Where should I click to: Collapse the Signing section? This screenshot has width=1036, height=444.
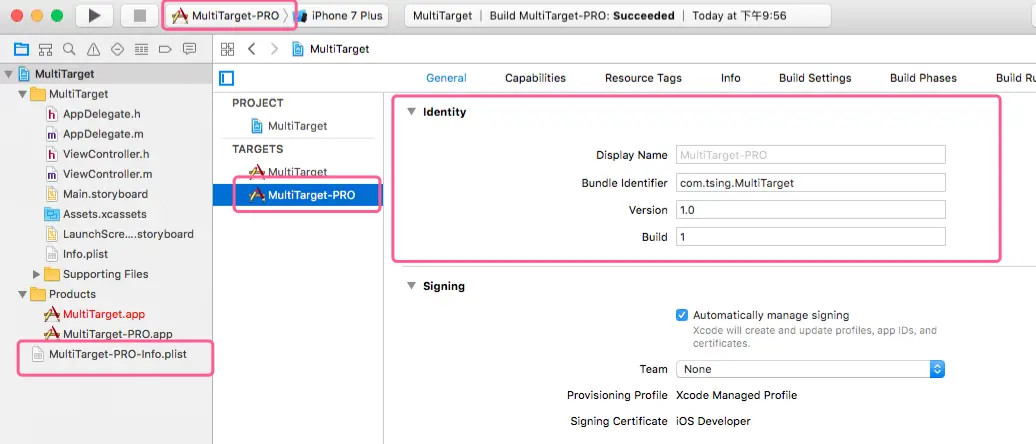coord(411,286)
